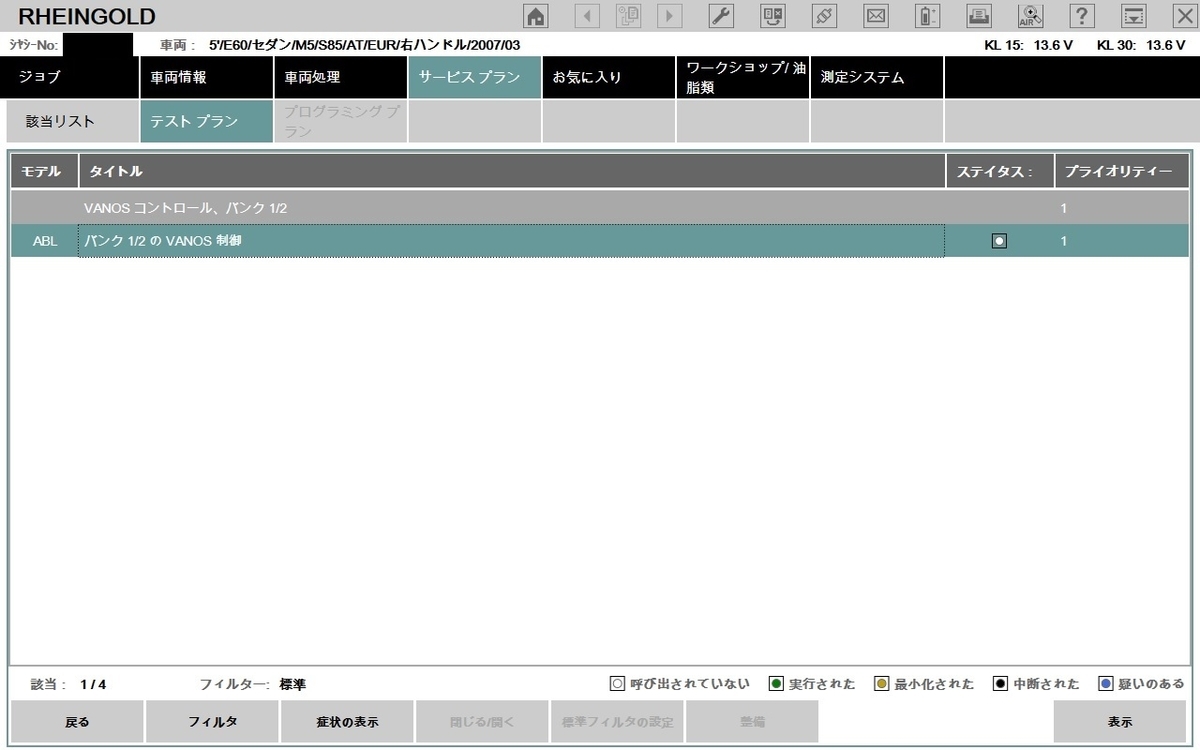
Task: Click the RHEINGOLD title text
Action: [87, 16]
